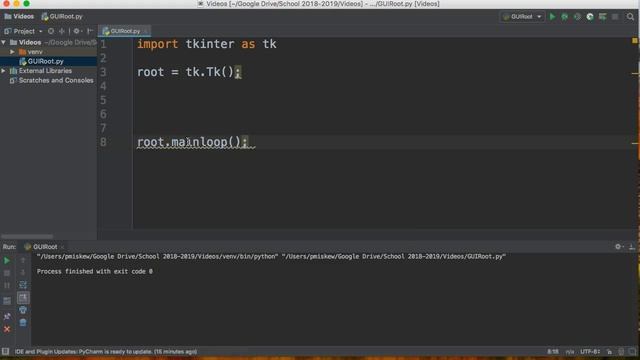Open the UTF-8 encoding selector

click(x=590, y=351)
